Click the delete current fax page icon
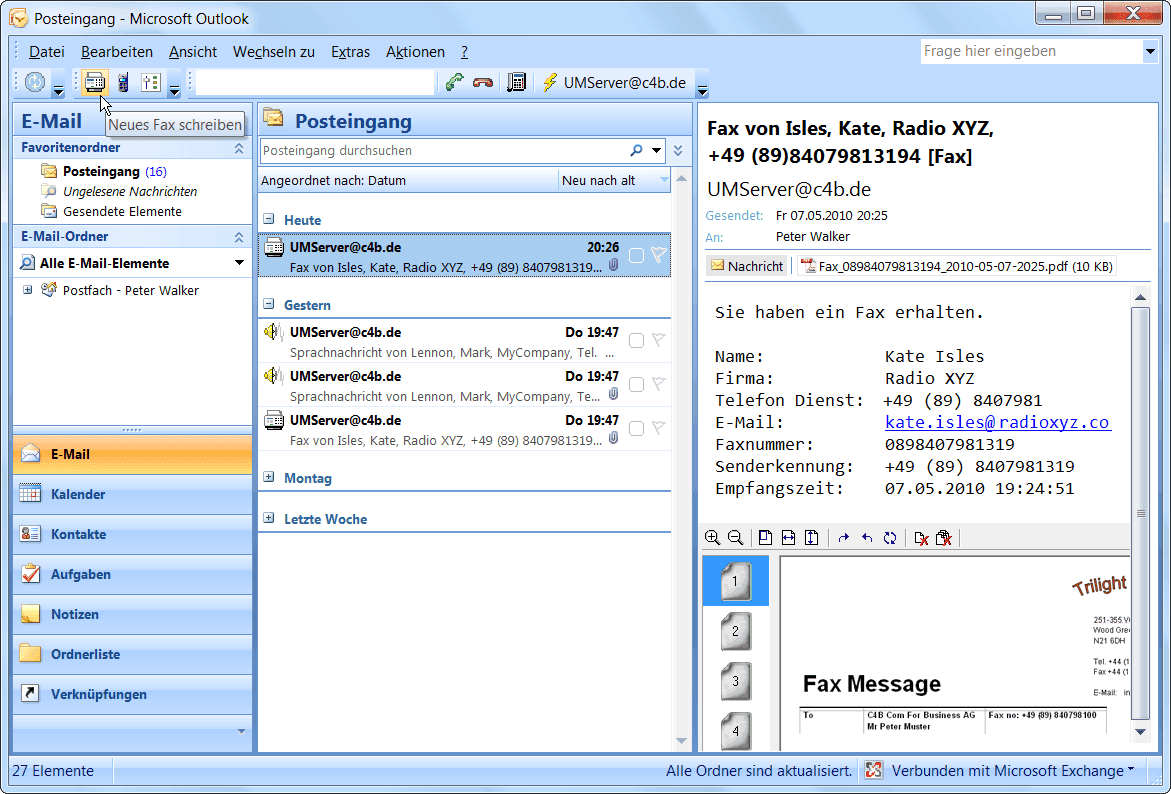 (921, 538)
